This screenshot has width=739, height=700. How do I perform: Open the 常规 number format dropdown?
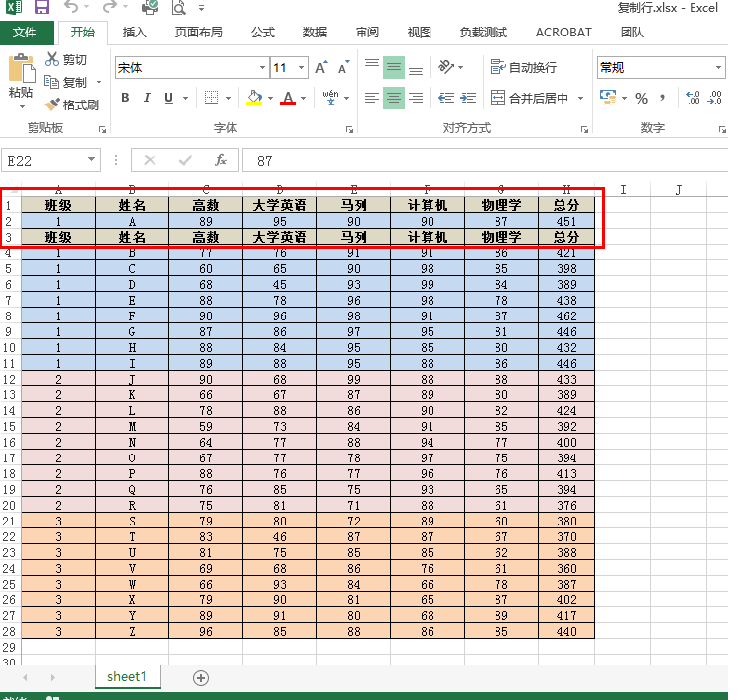(718, 67)
